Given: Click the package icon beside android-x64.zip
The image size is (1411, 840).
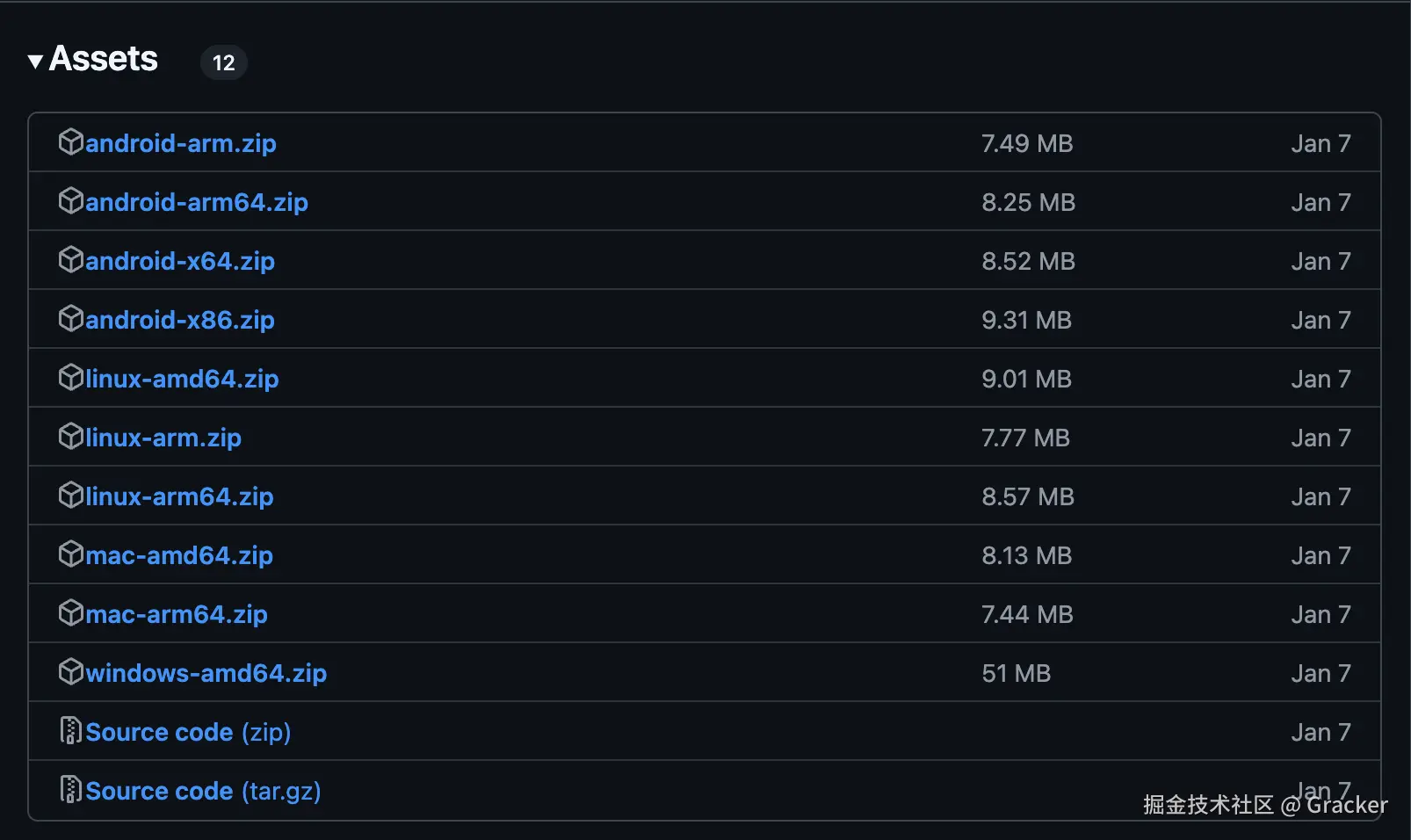Looking at the screenshot, I should click(70, 260).
